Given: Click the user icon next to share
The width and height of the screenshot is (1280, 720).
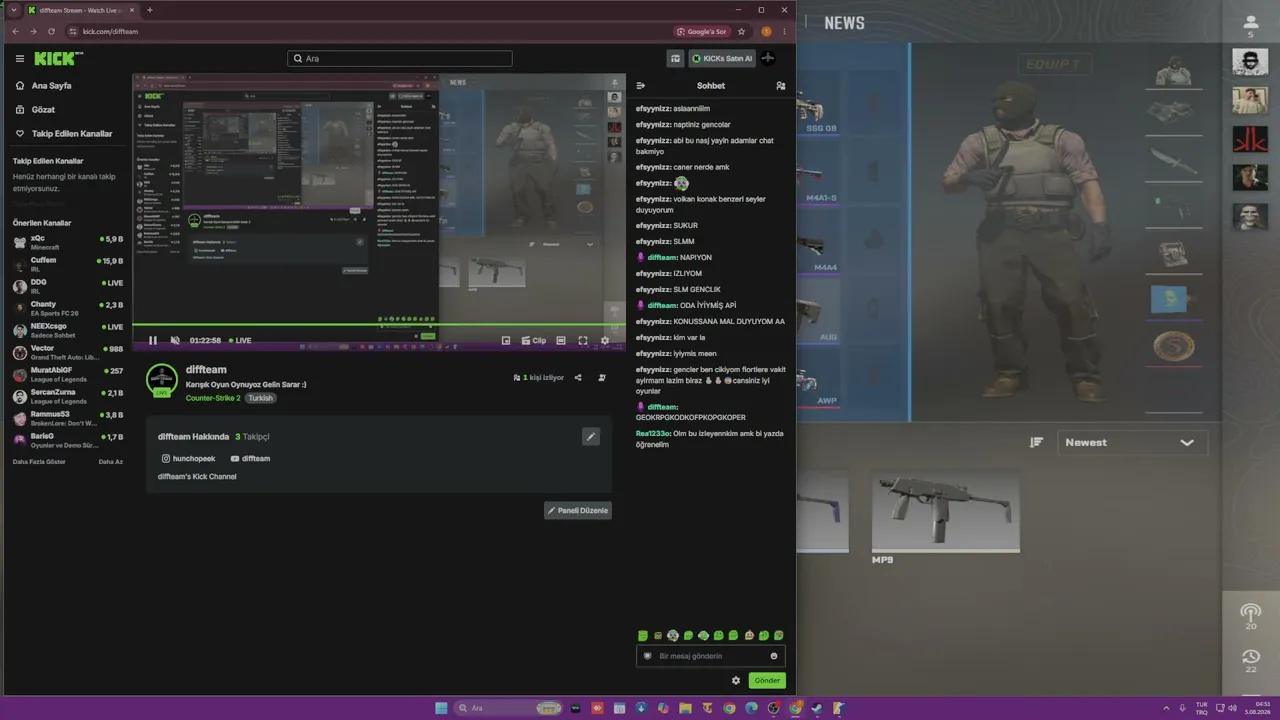Looking at the screenshot, I should pyautogui.click(x=602, y=378).
